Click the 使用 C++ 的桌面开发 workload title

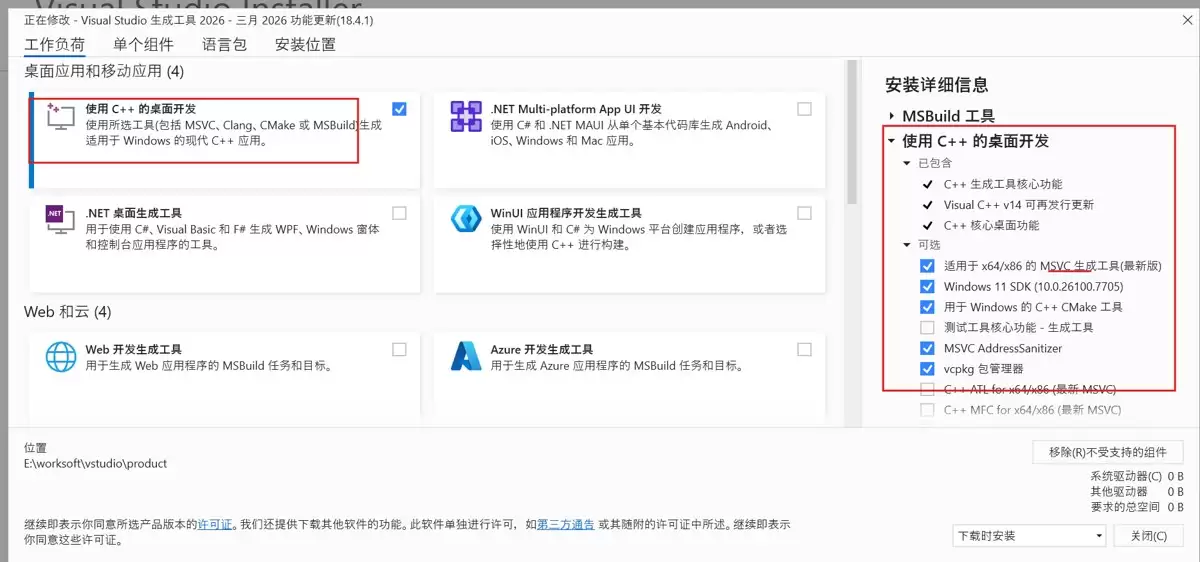point(141,109)
